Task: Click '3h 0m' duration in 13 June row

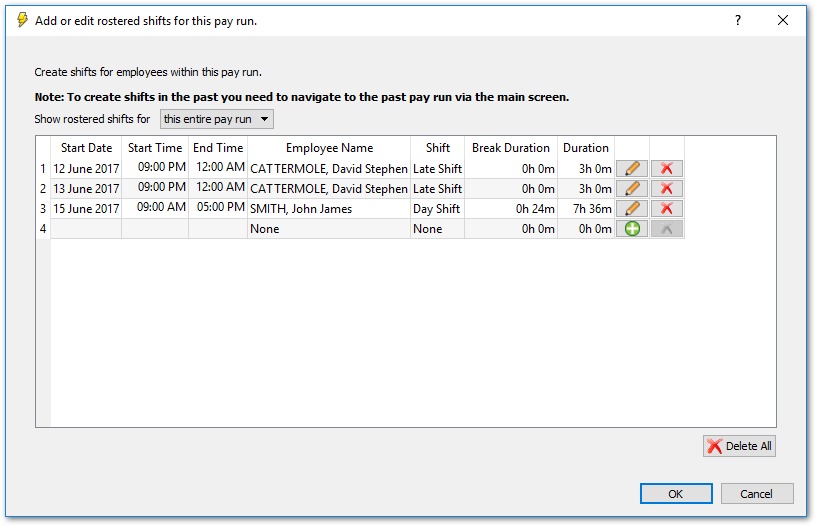Action: pyautogui.click(x=586, y=188)
